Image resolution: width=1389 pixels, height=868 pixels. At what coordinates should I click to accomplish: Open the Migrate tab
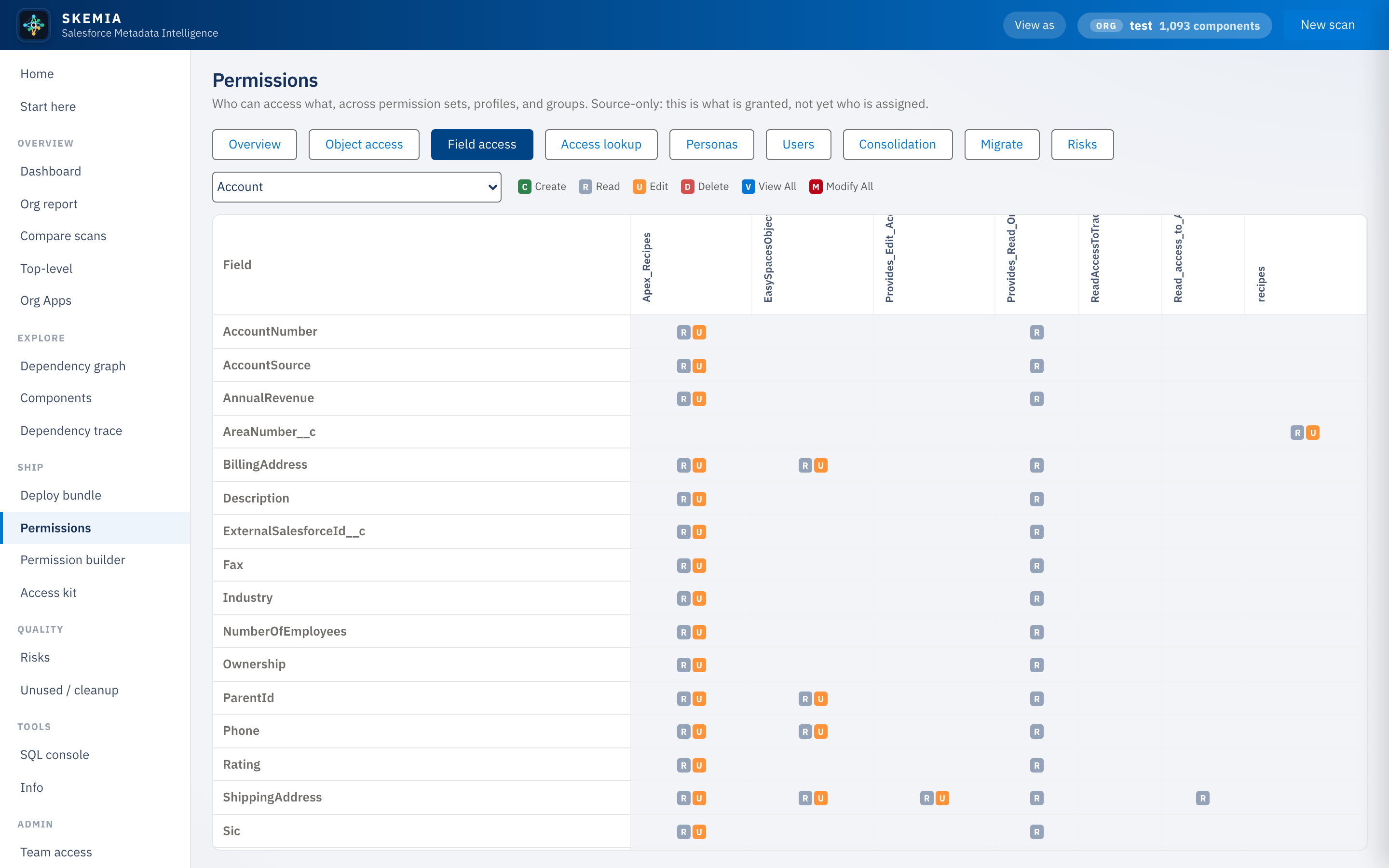click(1002, 145)
